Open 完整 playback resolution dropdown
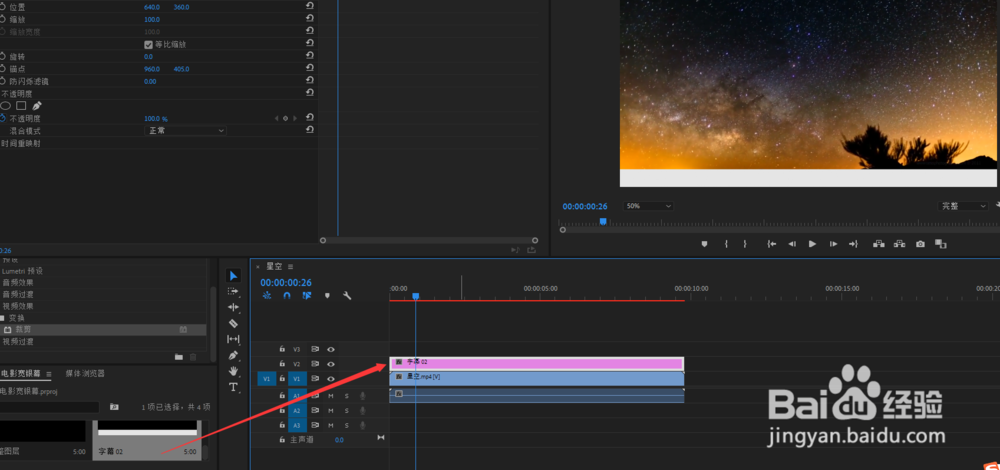 [963, 206]
